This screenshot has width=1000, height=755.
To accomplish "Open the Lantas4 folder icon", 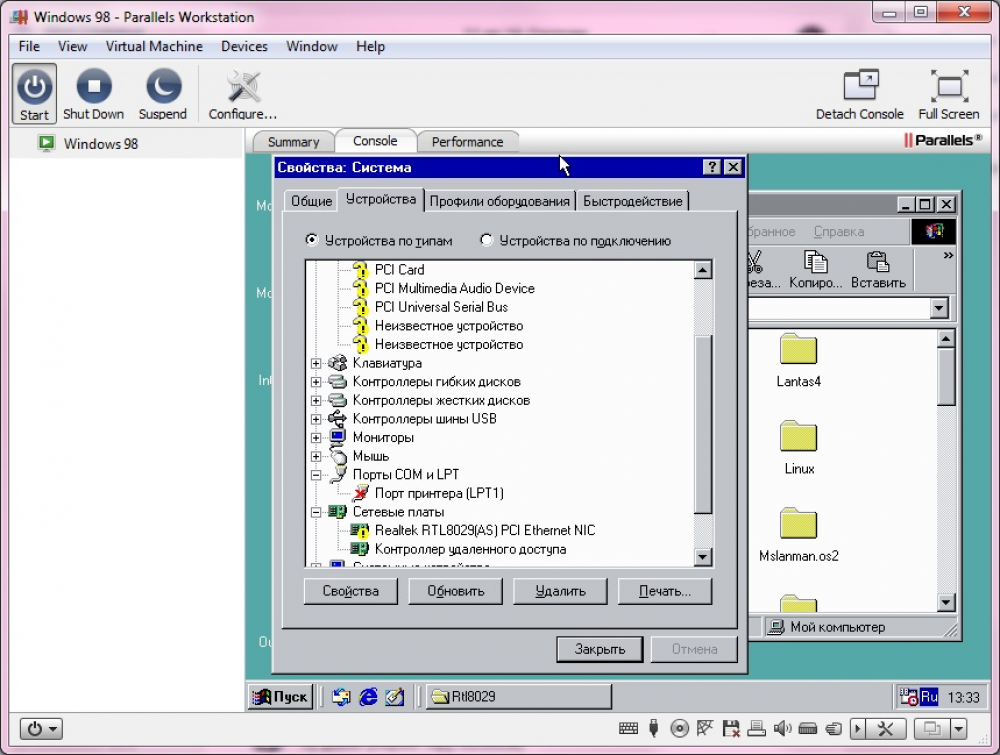I will (x=798, y=349).
